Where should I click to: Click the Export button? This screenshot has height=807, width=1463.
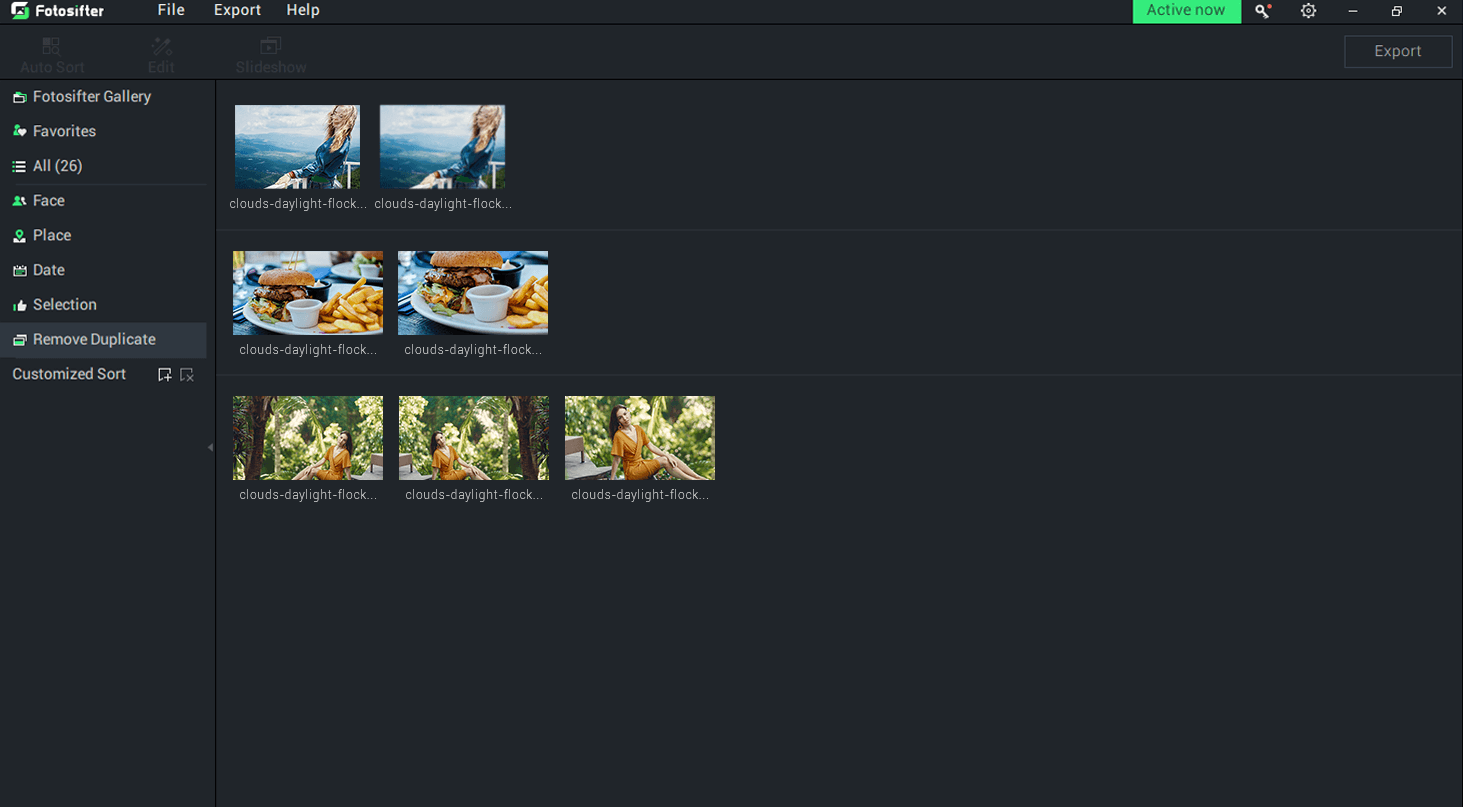(1398, 51)
